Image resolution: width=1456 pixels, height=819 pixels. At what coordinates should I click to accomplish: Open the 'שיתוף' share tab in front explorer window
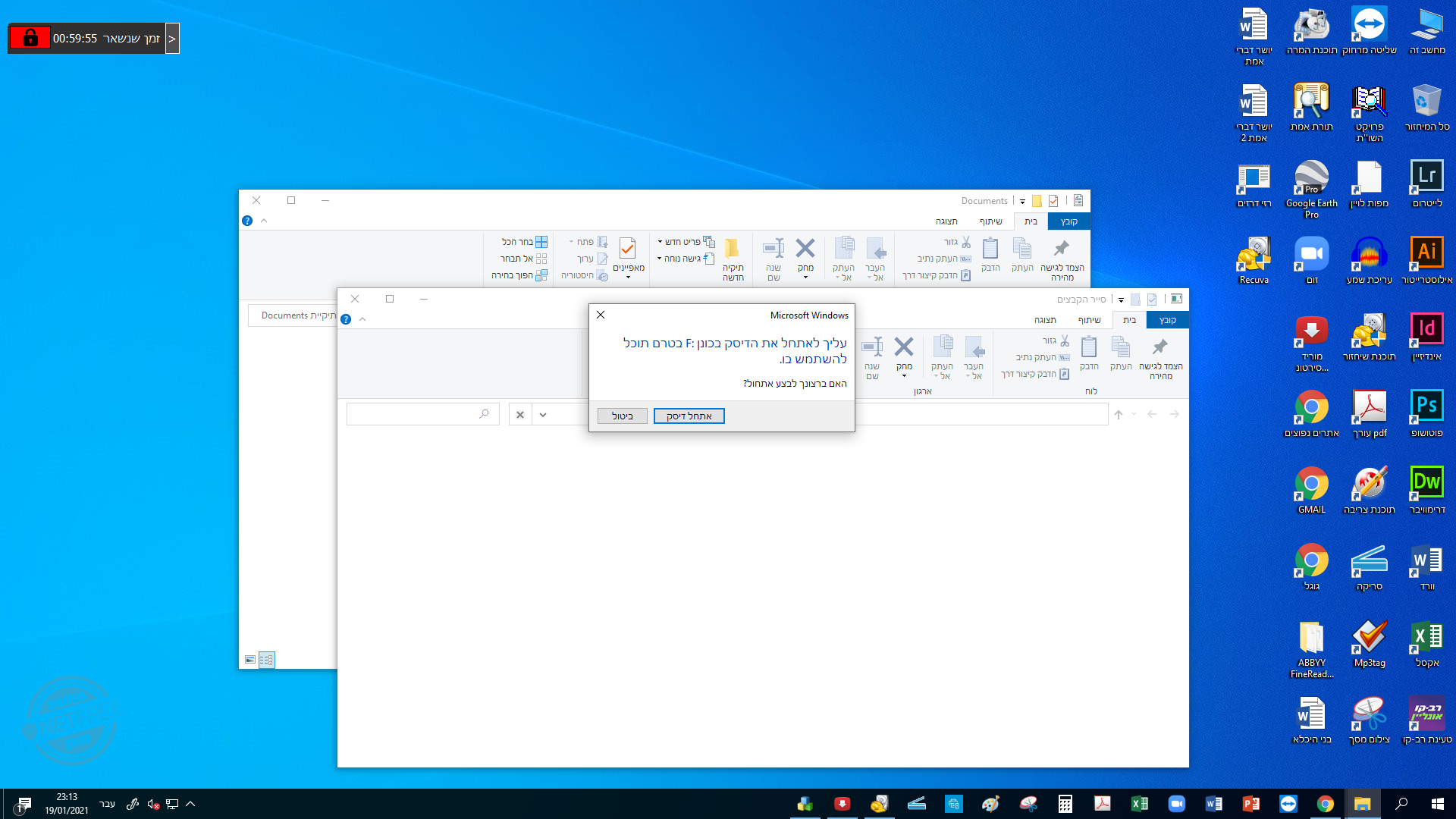(x=1089, y=320)
